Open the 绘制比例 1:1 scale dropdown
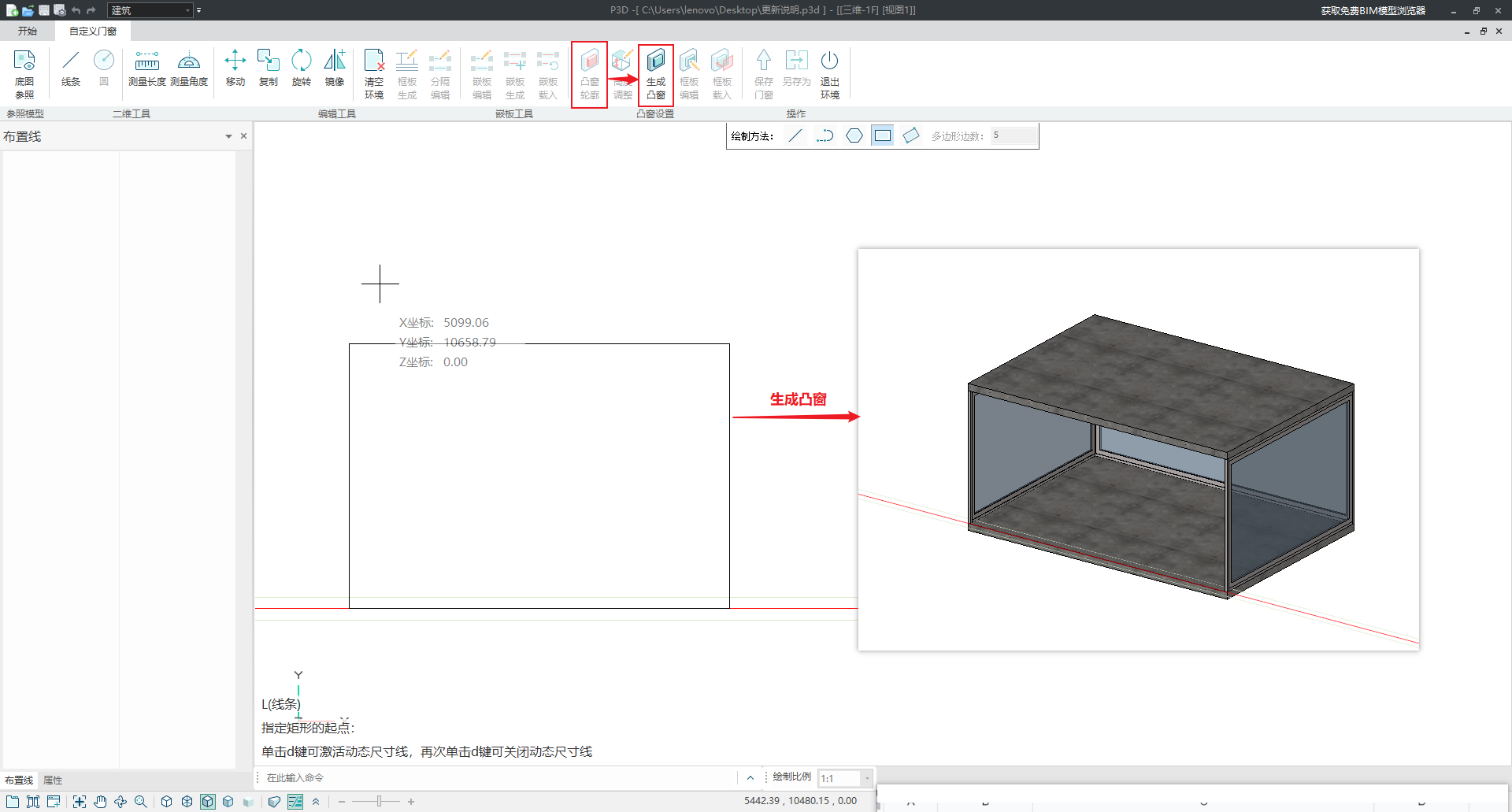This screenshot has height=812, width=1512. pyautogui.click(x=866, y=778)
